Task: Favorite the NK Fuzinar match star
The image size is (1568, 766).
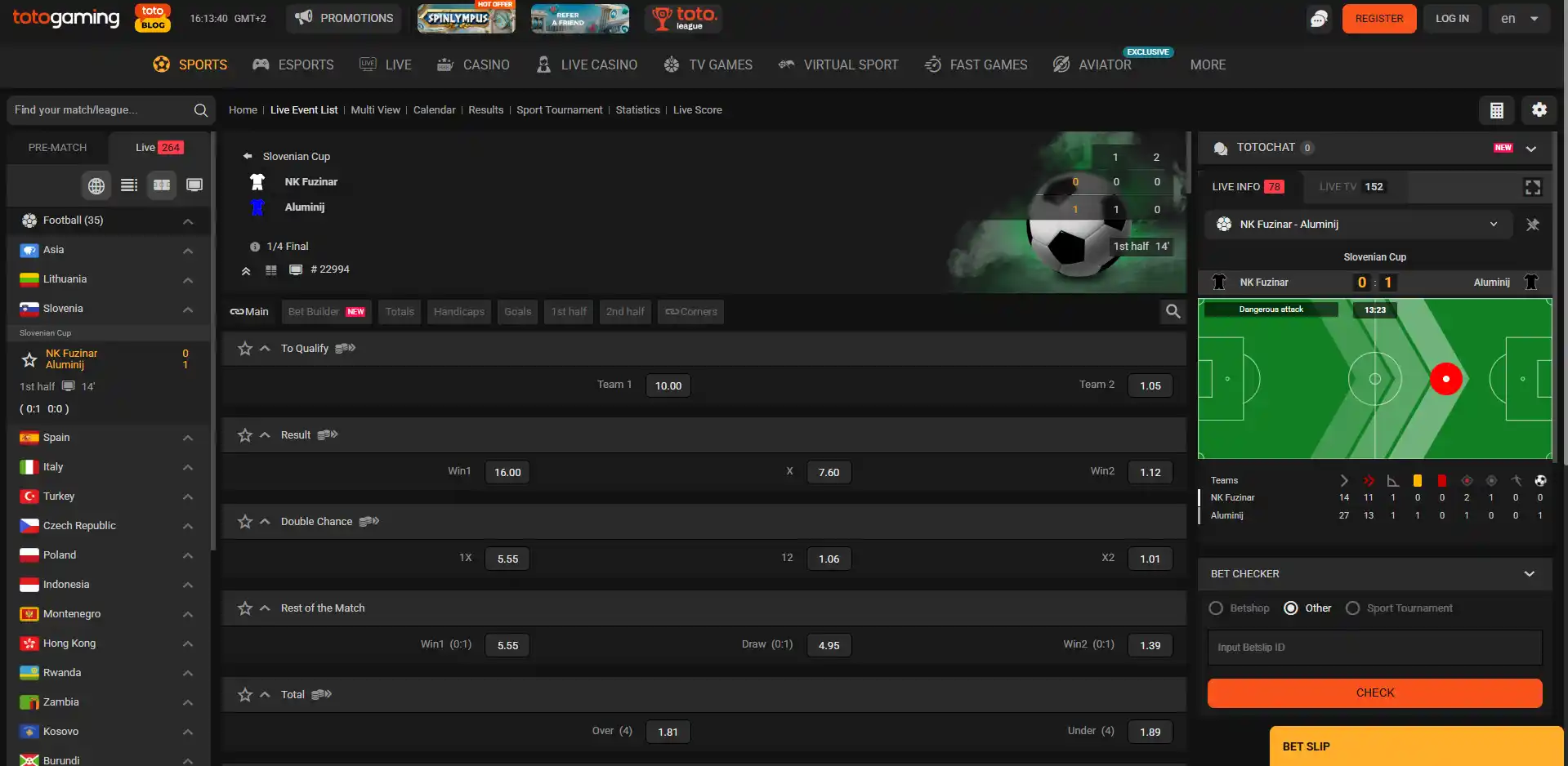Action: [29, 359]
